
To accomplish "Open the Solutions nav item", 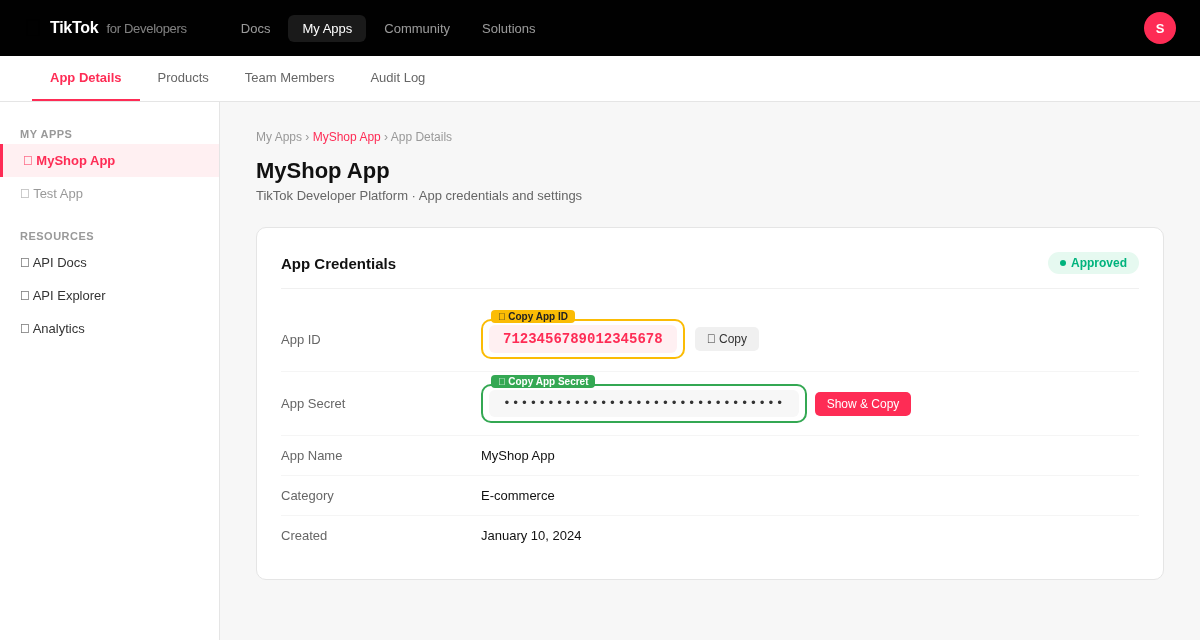I will pos(509,28).
